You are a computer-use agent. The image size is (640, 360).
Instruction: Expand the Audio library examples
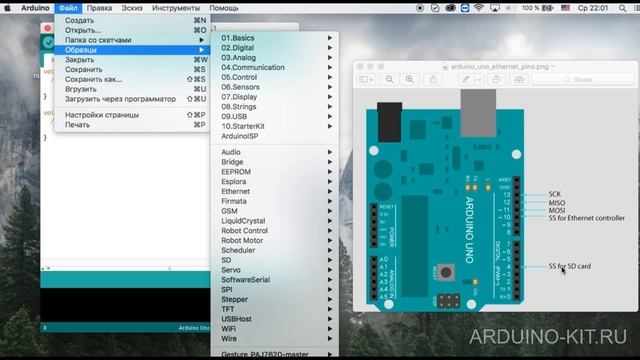275,152
